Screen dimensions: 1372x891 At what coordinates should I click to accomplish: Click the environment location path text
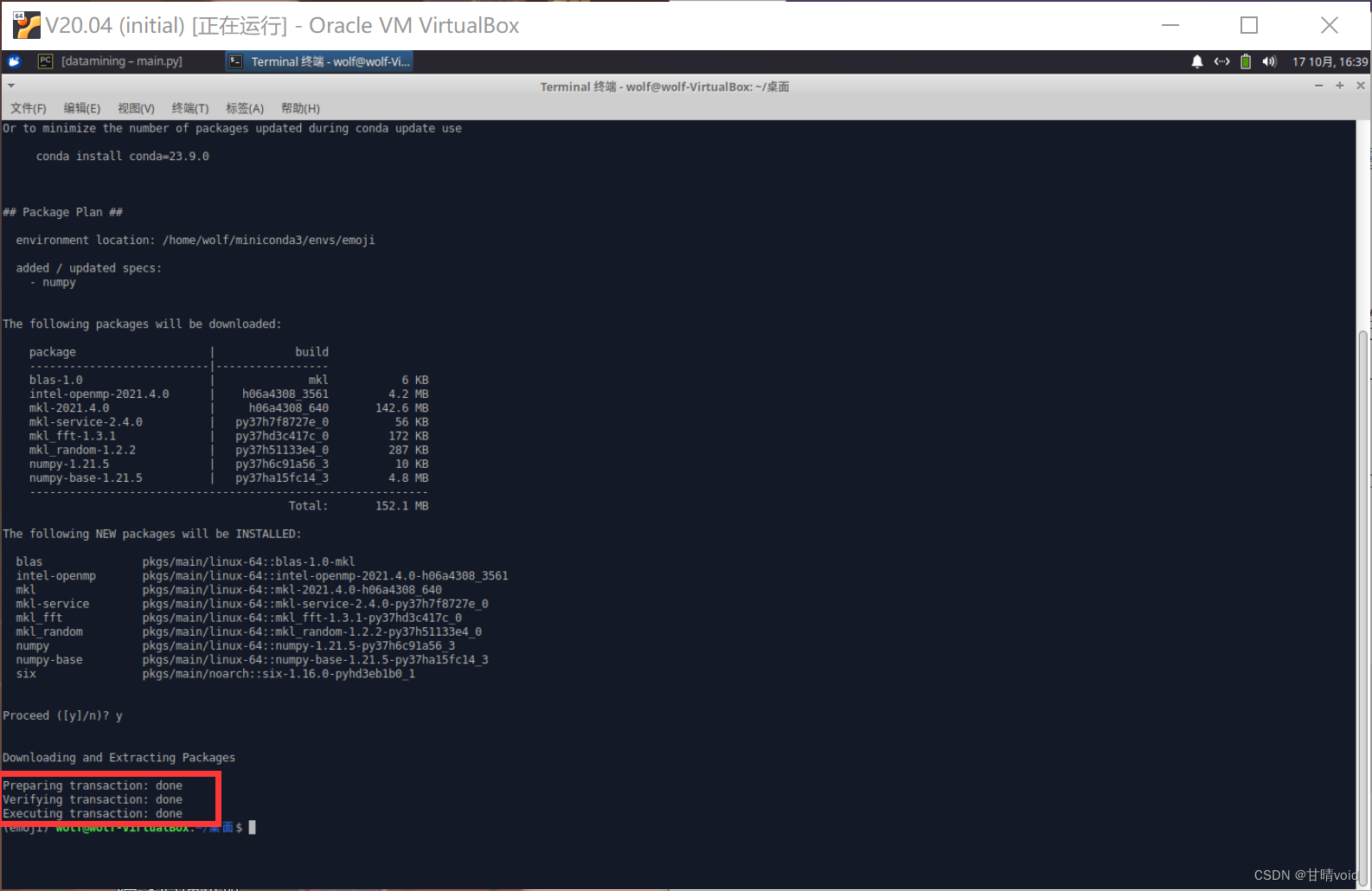tap(269, 240)
